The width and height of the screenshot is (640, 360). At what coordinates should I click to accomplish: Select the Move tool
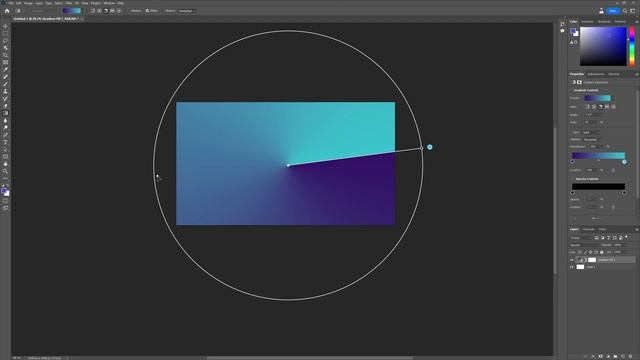coord(5,26)
